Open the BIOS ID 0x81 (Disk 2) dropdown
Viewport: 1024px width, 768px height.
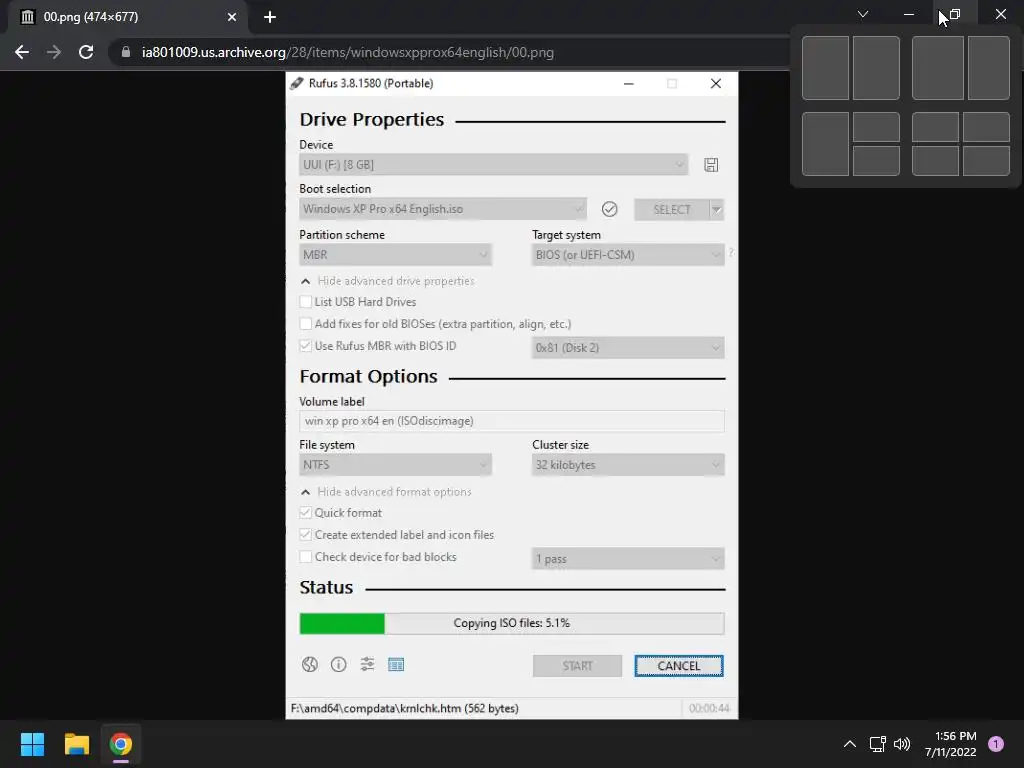coord(628,347)
